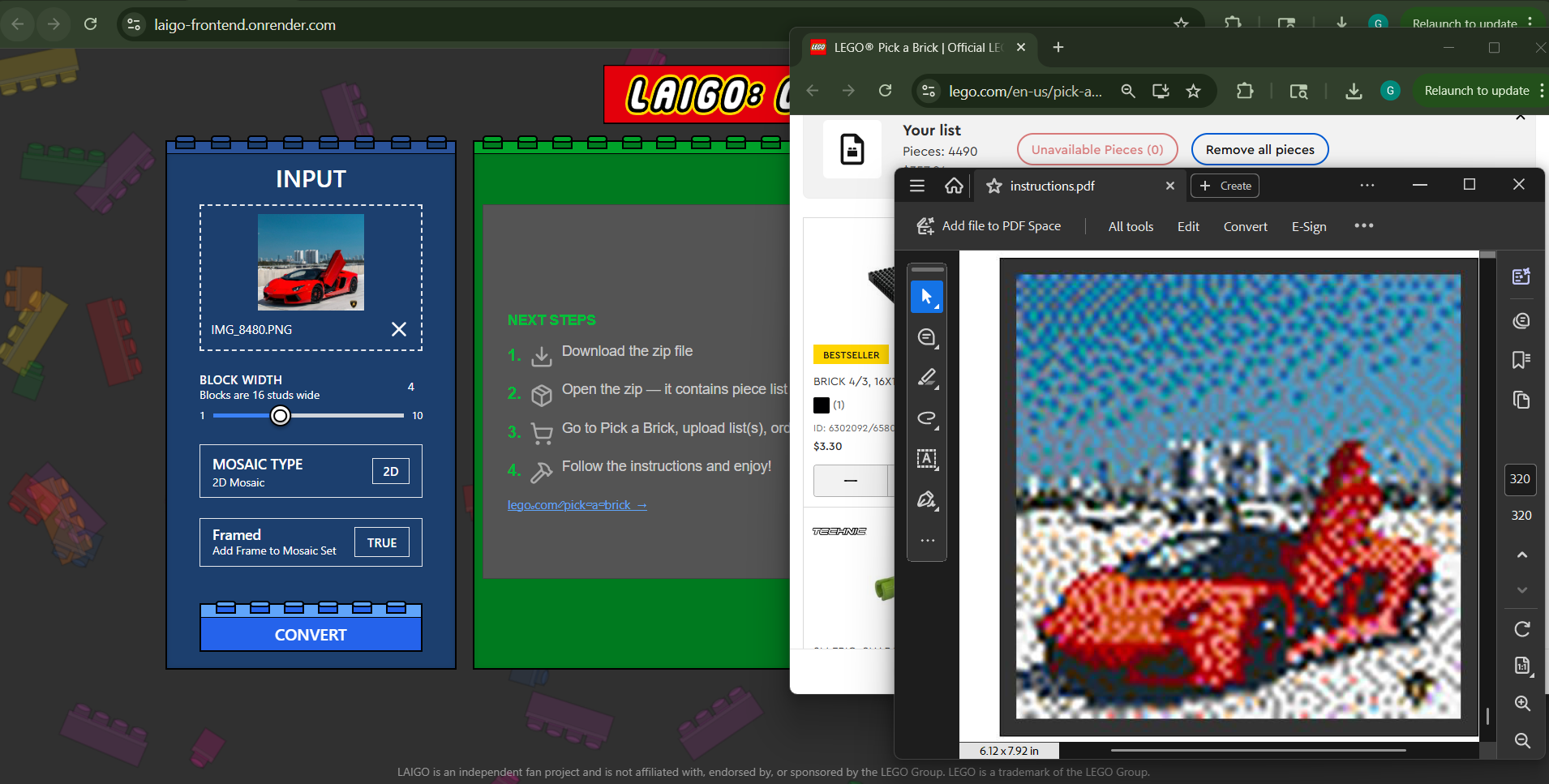Click Relaunch to update in LEGO window
The width and height of the screenshot is (1549, 784).
(x=1477, y=91)
